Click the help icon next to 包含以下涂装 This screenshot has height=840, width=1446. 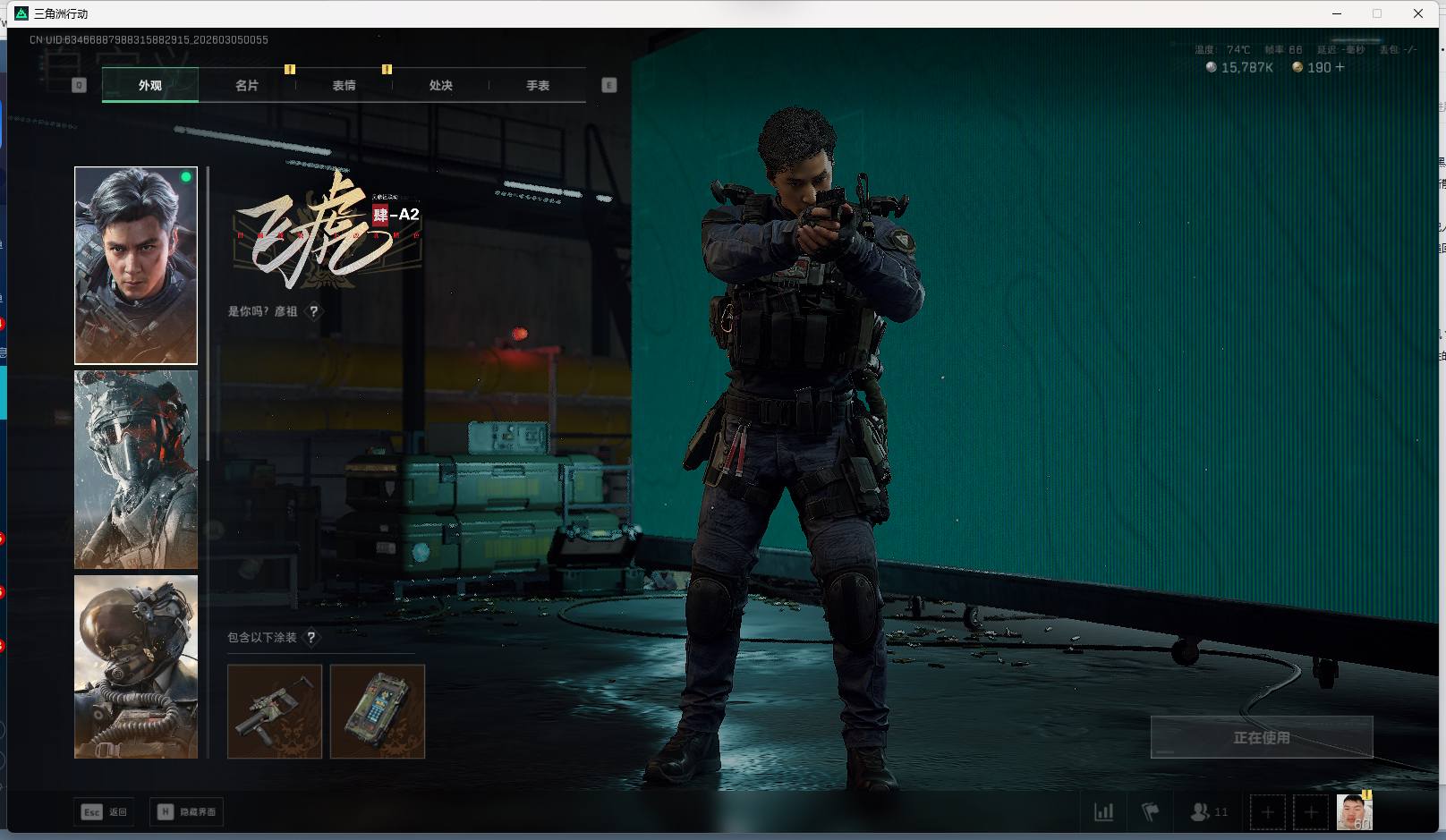point(310,638)
